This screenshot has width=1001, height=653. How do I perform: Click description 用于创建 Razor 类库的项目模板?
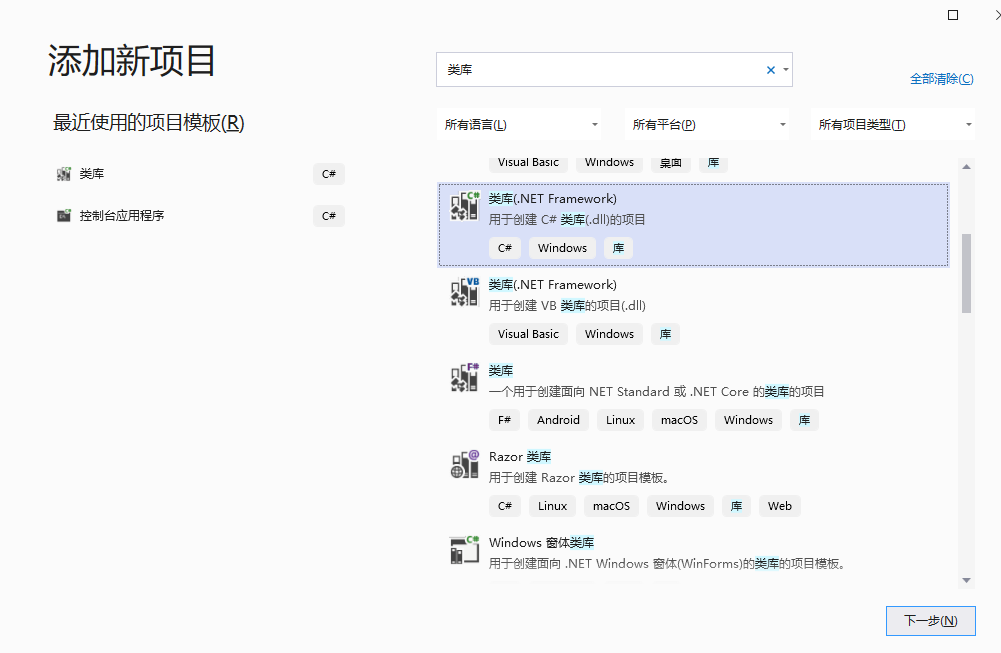coord(578,477)
